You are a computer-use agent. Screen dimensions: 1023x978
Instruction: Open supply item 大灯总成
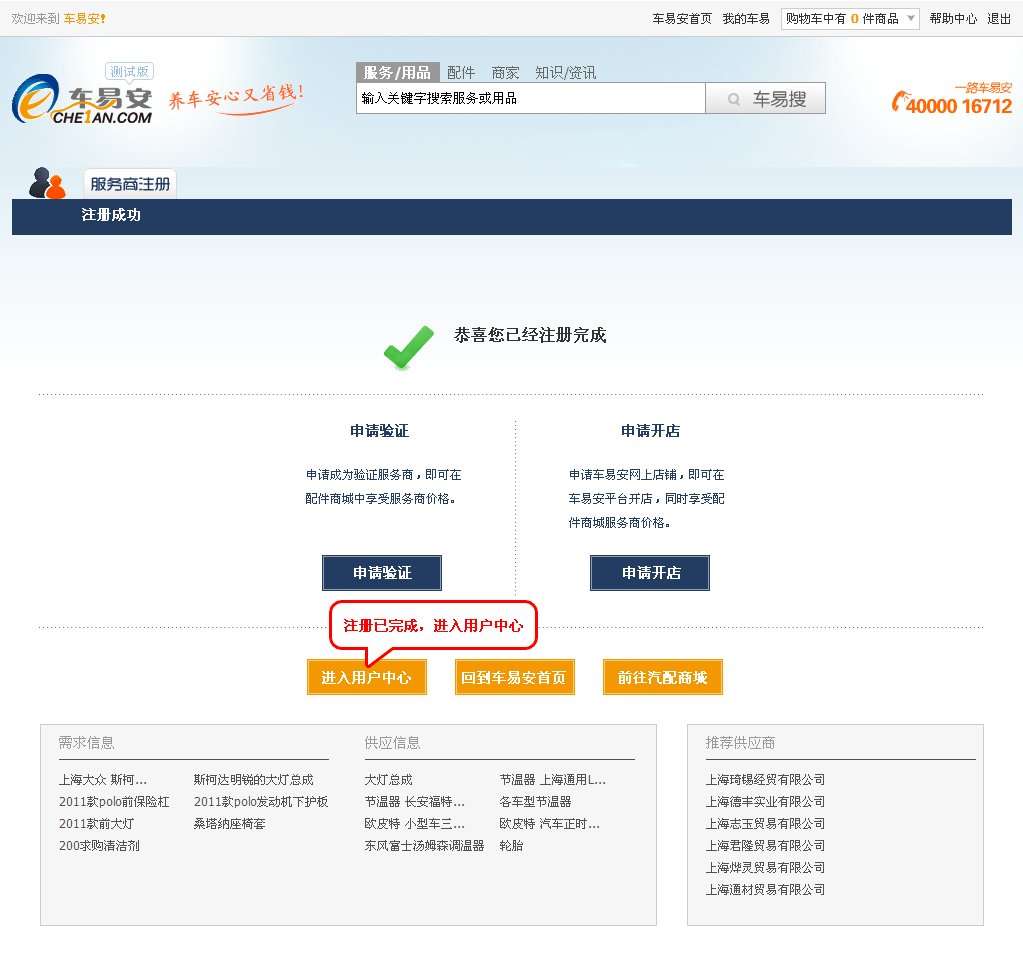point(388,780)
